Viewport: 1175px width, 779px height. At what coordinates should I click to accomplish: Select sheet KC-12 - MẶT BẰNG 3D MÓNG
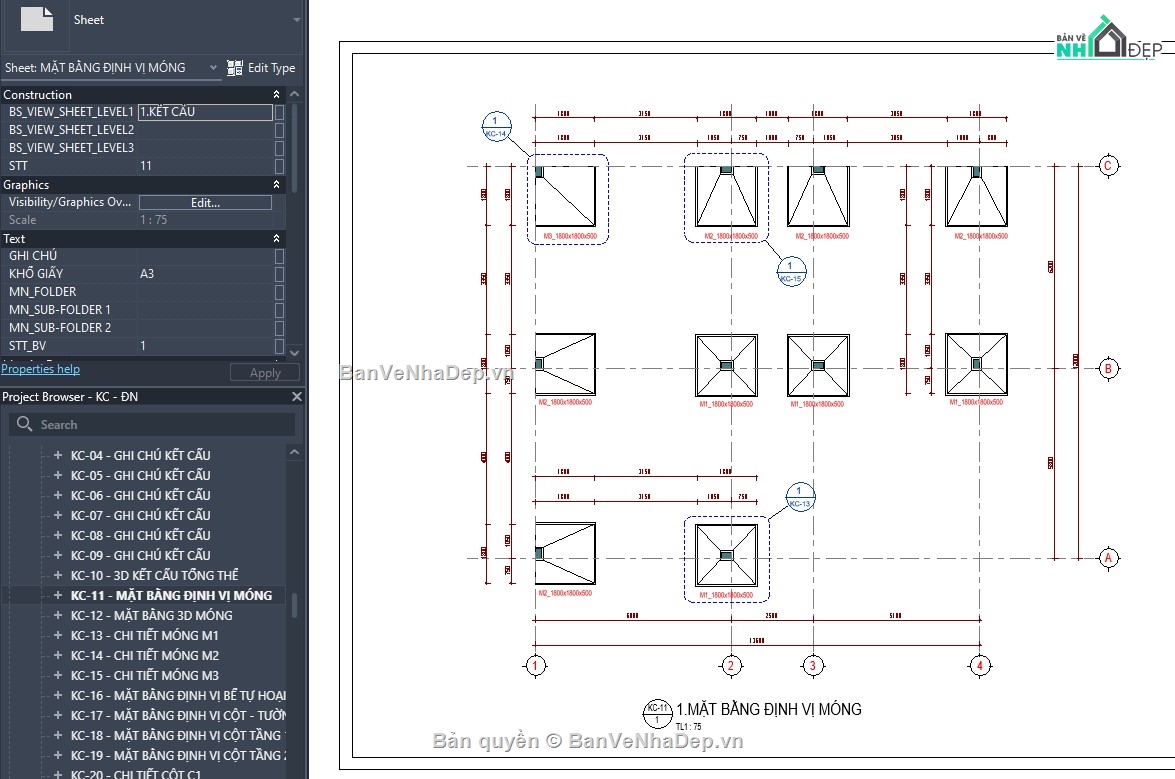tap(151, 615)
